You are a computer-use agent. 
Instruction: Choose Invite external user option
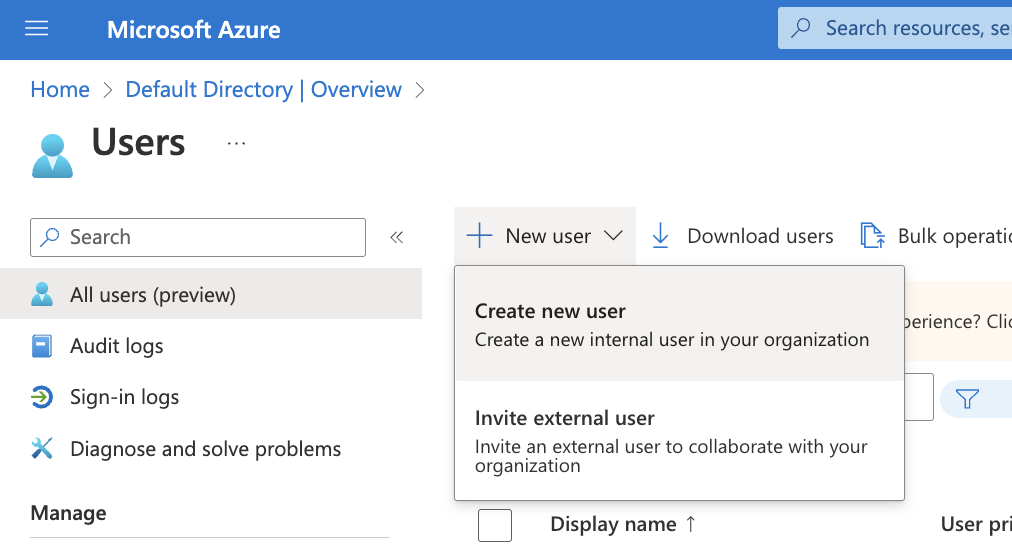679,440
